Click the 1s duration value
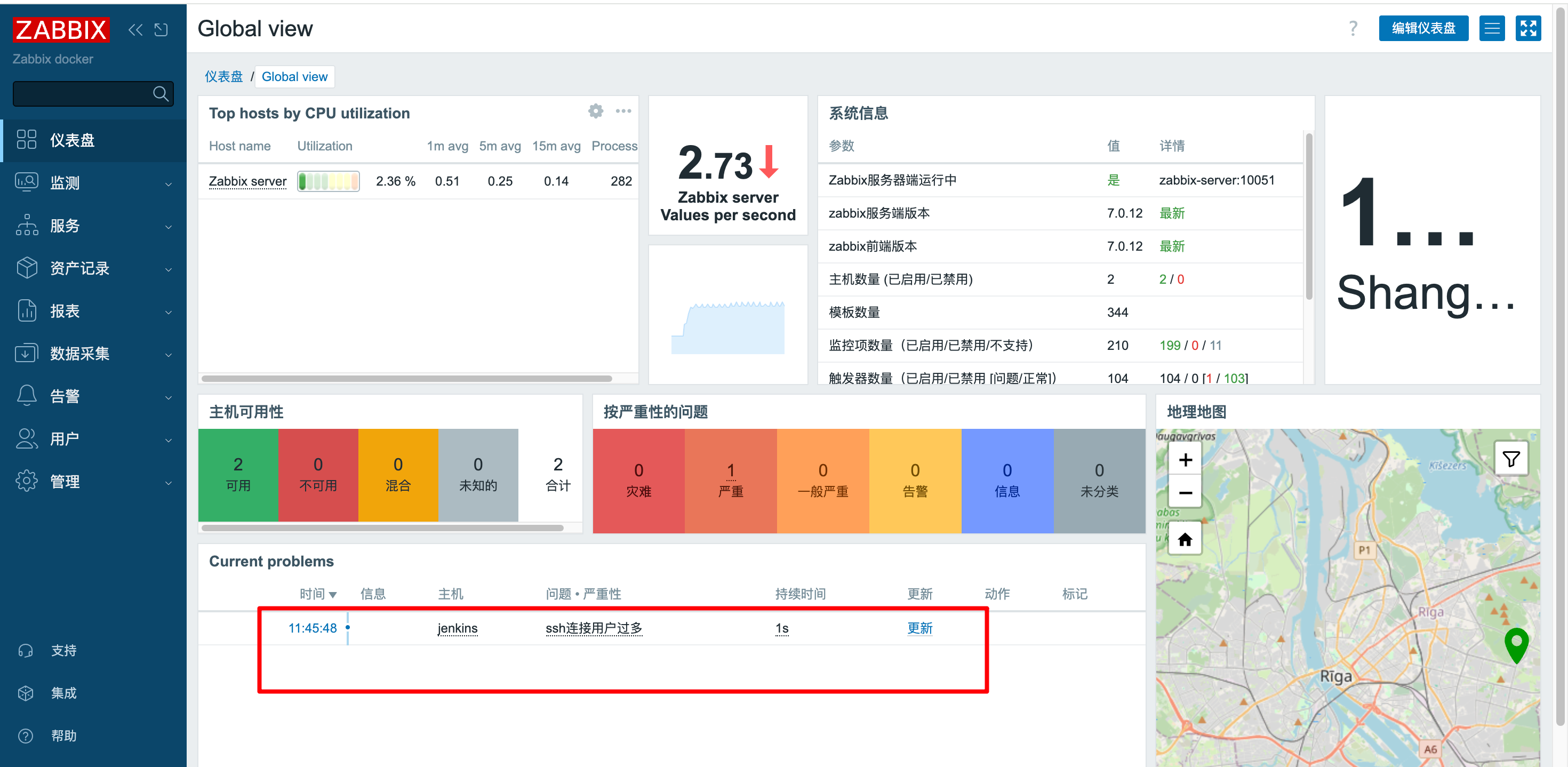This screenshot has width=1568, height=767. pos(781,628)
